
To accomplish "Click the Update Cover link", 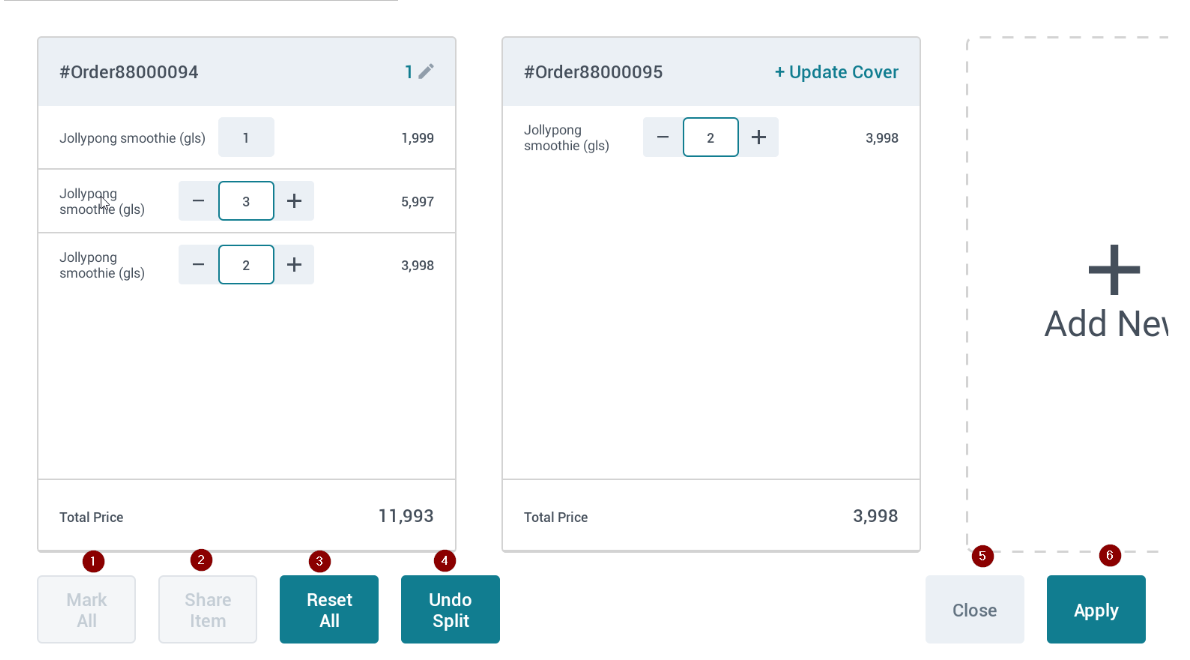I will [836, 72].
